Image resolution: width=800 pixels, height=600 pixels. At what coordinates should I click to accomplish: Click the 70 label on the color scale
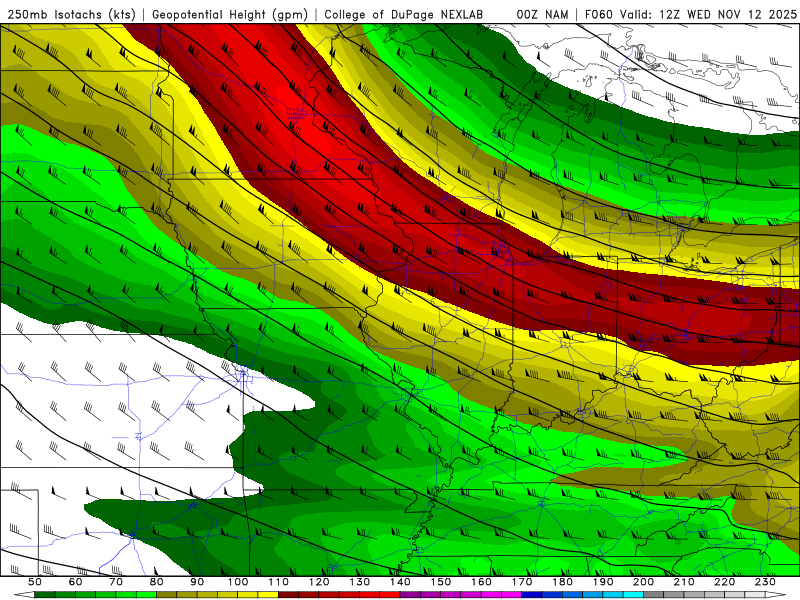[116, 582]
